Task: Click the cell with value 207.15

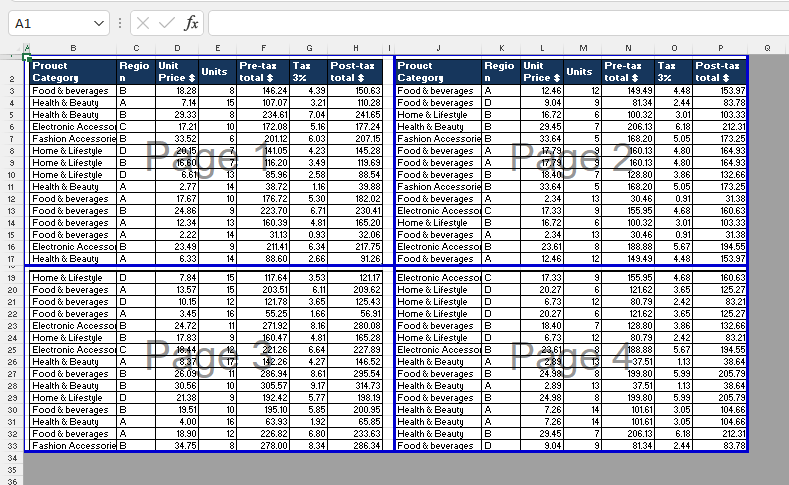Action: pos(356,139)
